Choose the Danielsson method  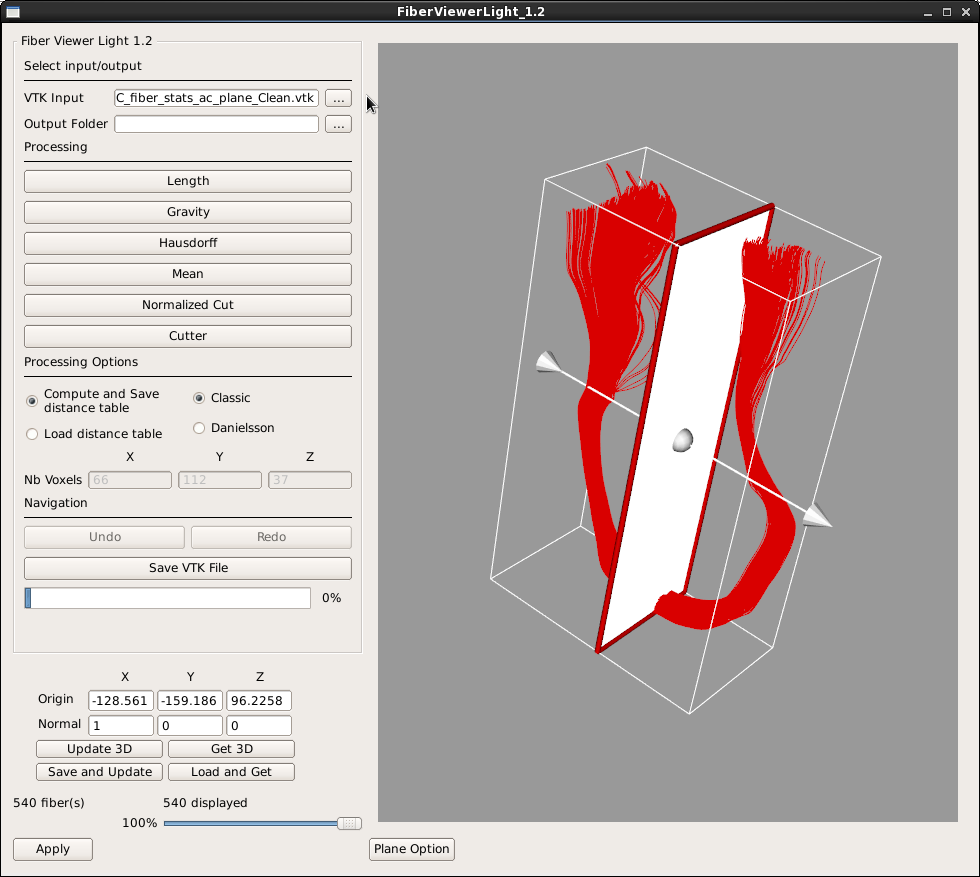(200, 428)
